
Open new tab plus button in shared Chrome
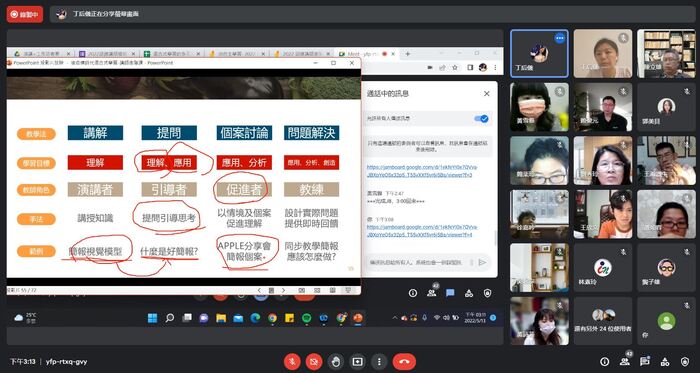point(407,54)
